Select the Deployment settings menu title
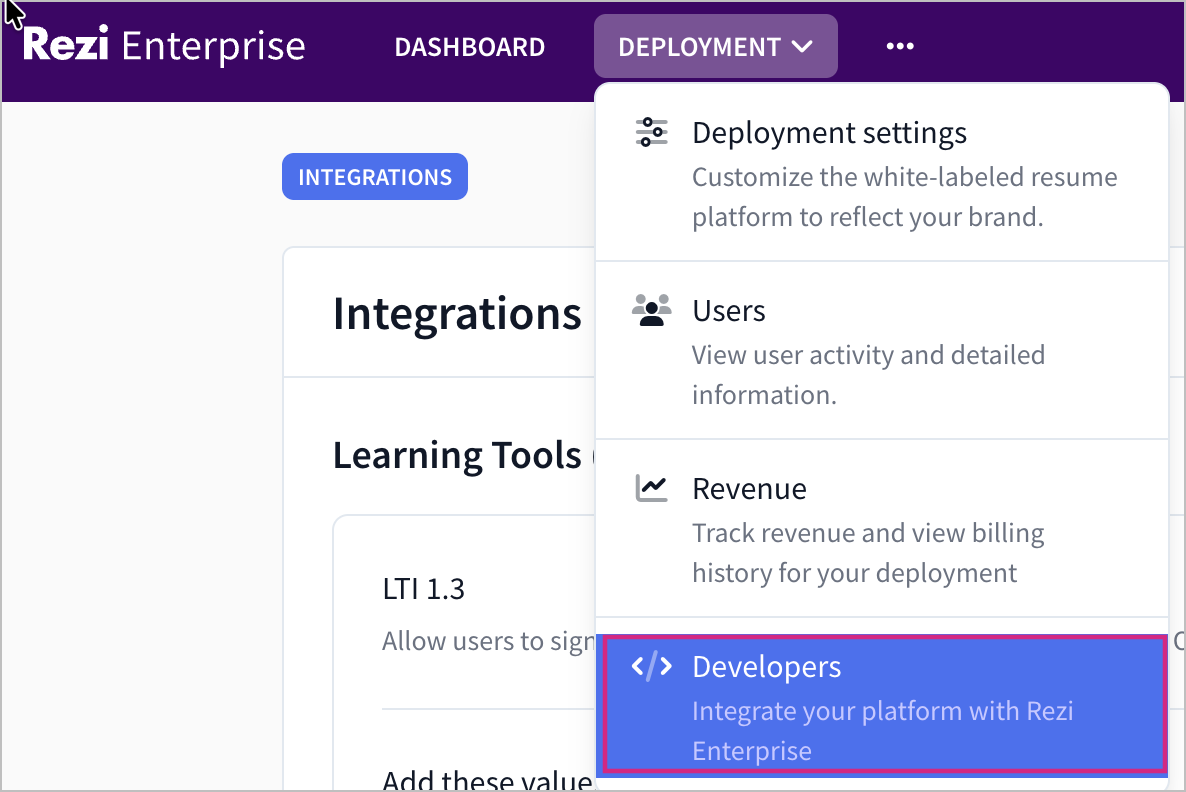Screen dimensions: 1186x792 coord(829,132)
